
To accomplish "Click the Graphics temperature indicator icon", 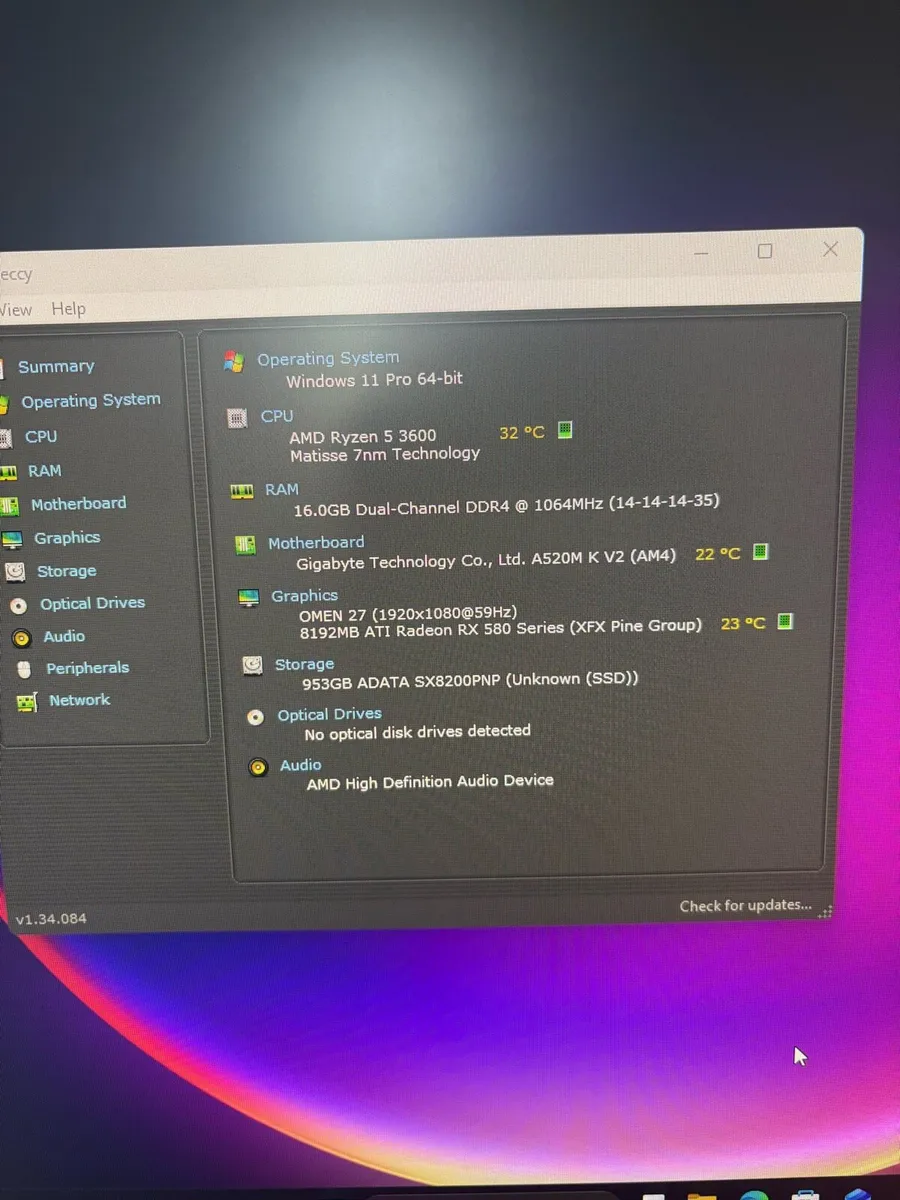I will 785,622.
